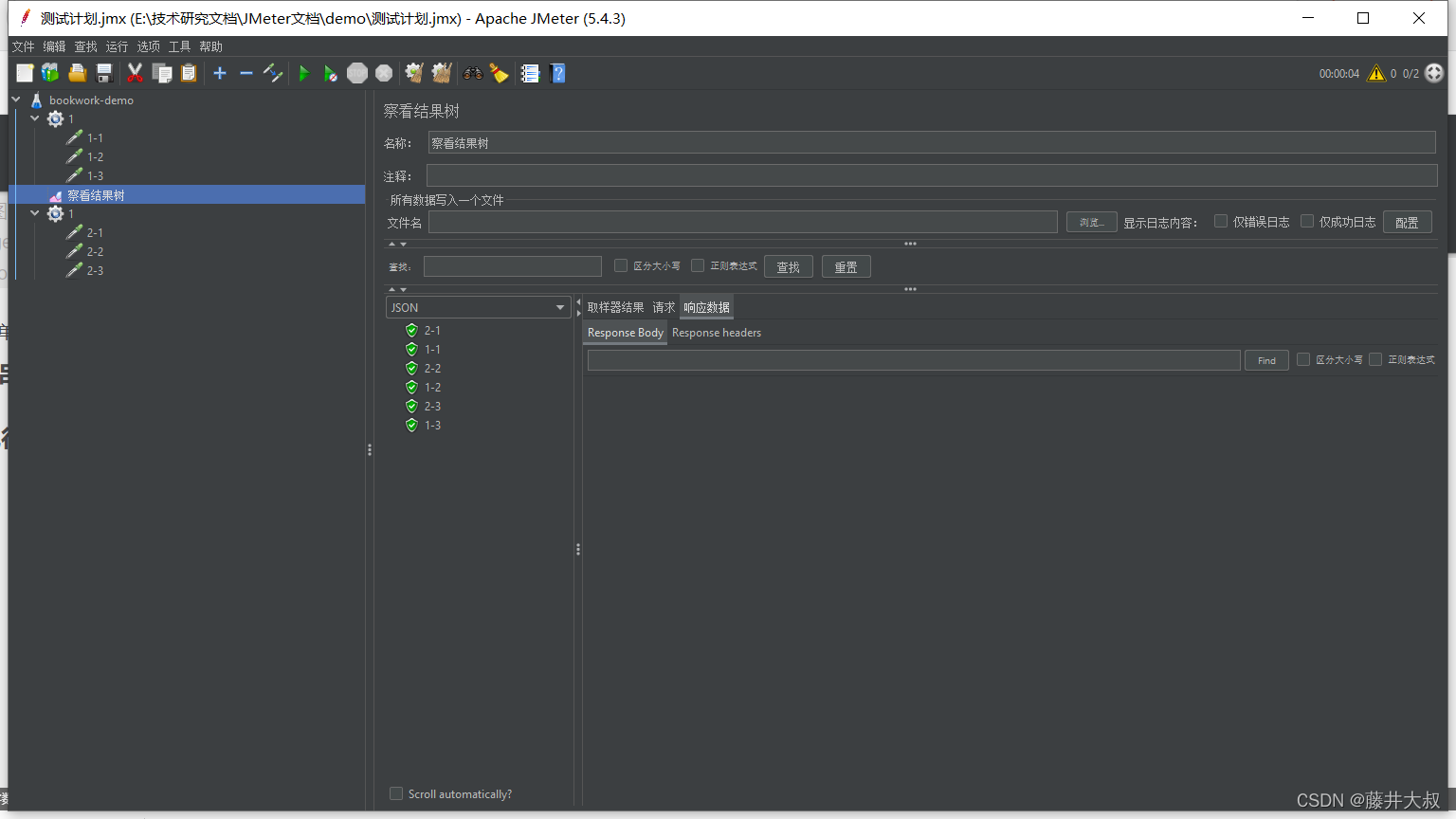Click the Toggle enable/disable icon
Viewport: 1456px width, 819px height.
click(x=273, y=73)
